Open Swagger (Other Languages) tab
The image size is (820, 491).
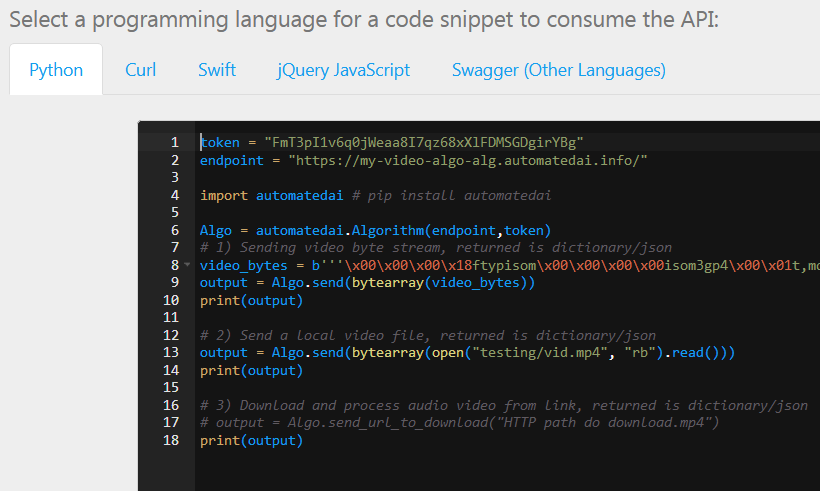(x=559, y=70)
